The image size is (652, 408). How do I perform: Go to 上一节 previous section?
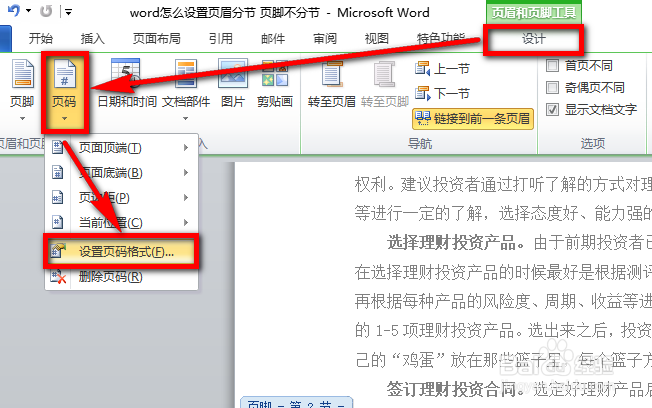442,69
